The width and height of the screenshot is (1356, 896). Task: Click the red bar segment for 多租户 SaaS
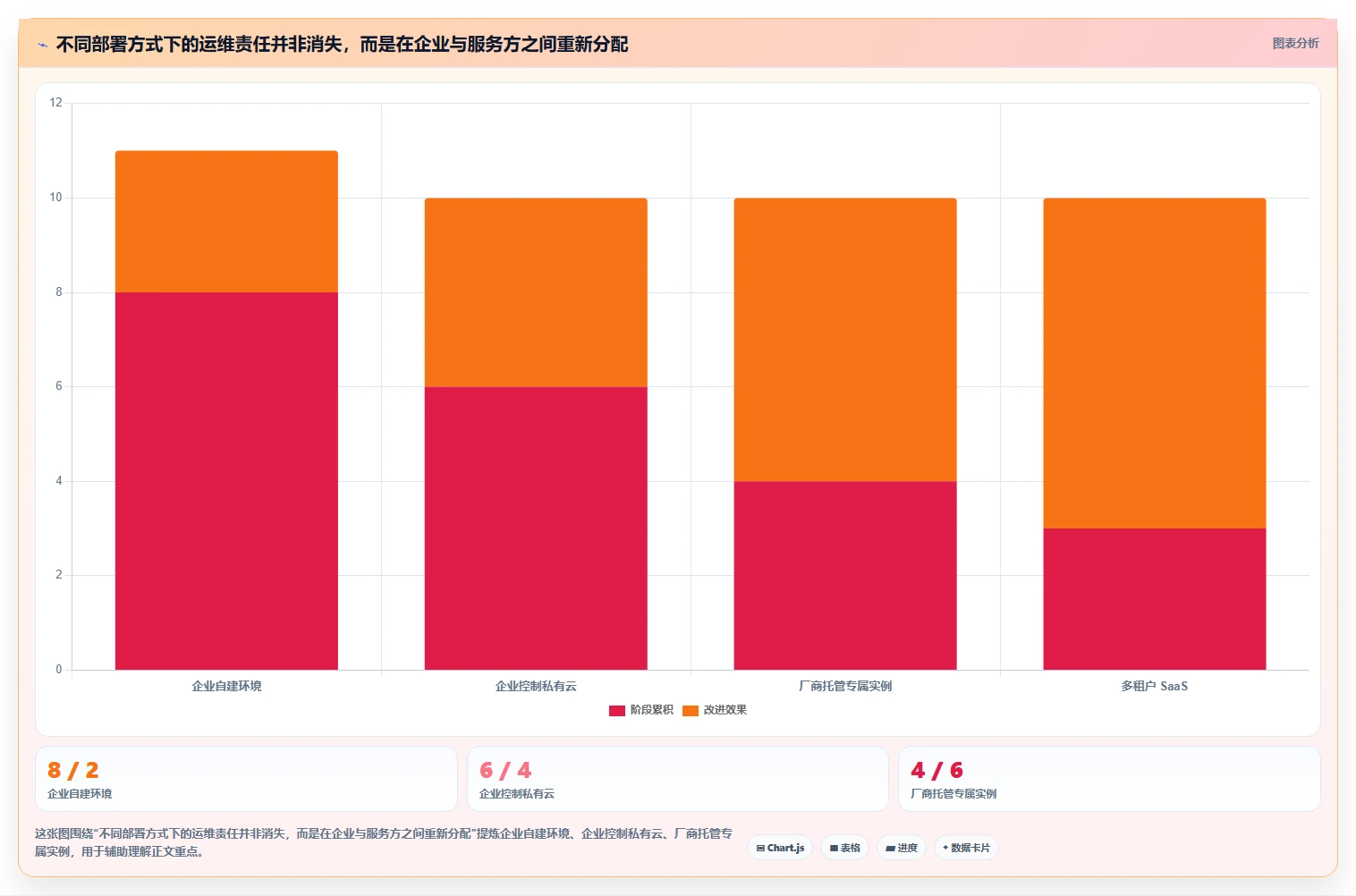[1155, 599]
